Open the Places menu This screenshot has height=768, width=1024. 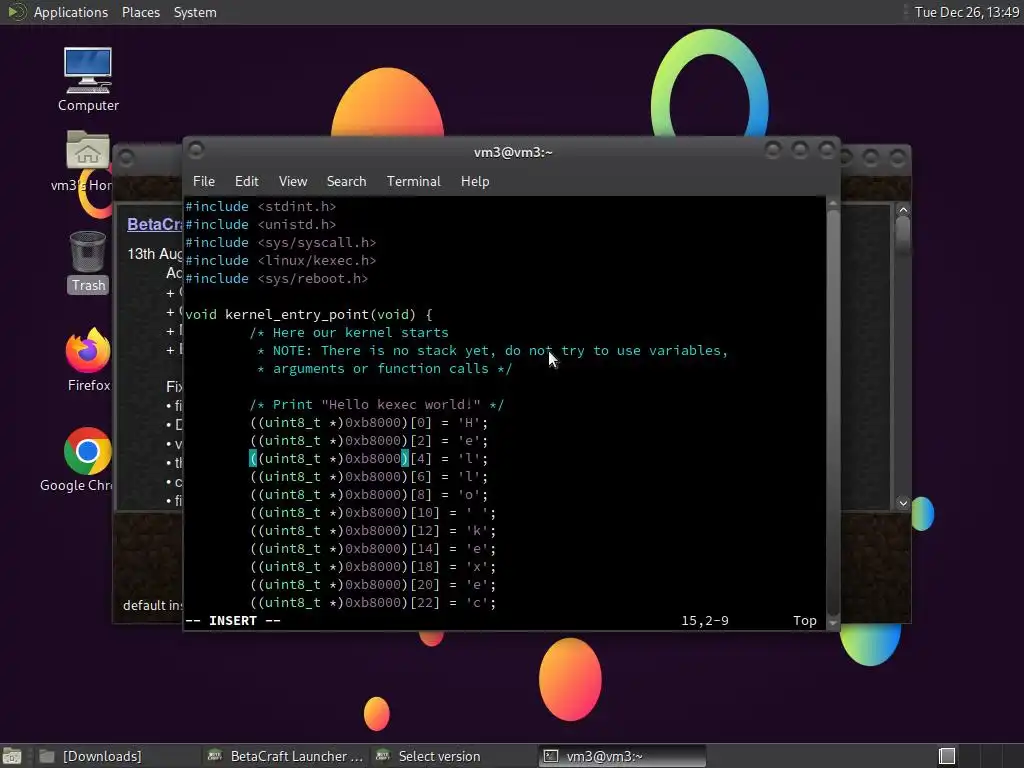pos(141,12)
